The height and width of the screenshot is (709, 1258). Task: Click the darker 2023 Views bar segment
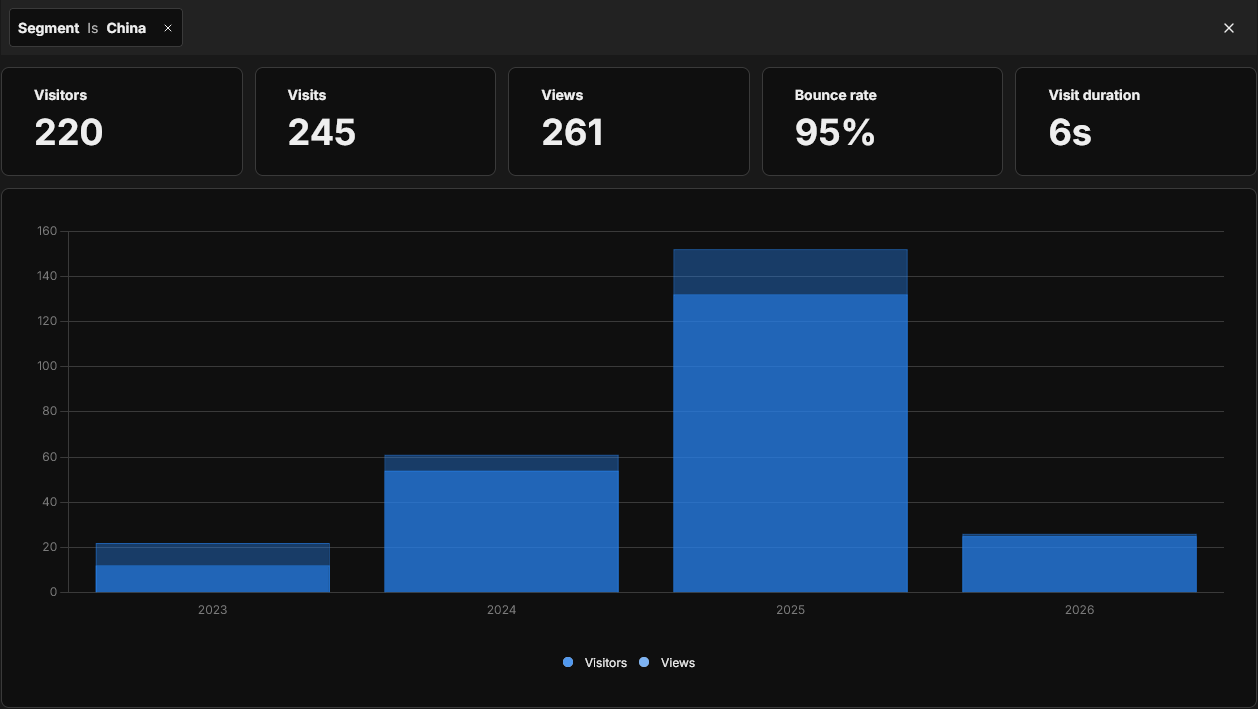[x=213, y=554]
